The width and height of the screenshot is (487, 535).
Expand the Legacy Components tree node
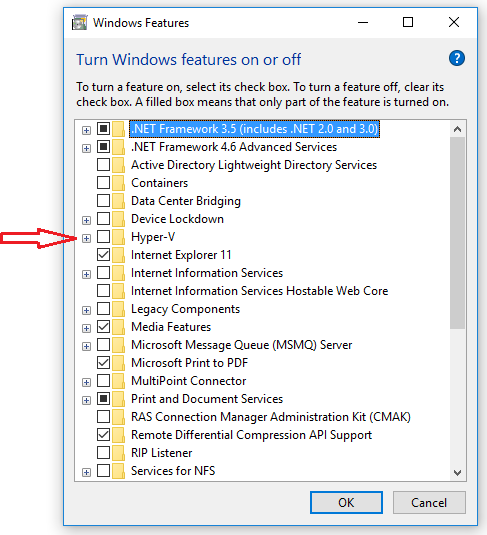[86, 310]
